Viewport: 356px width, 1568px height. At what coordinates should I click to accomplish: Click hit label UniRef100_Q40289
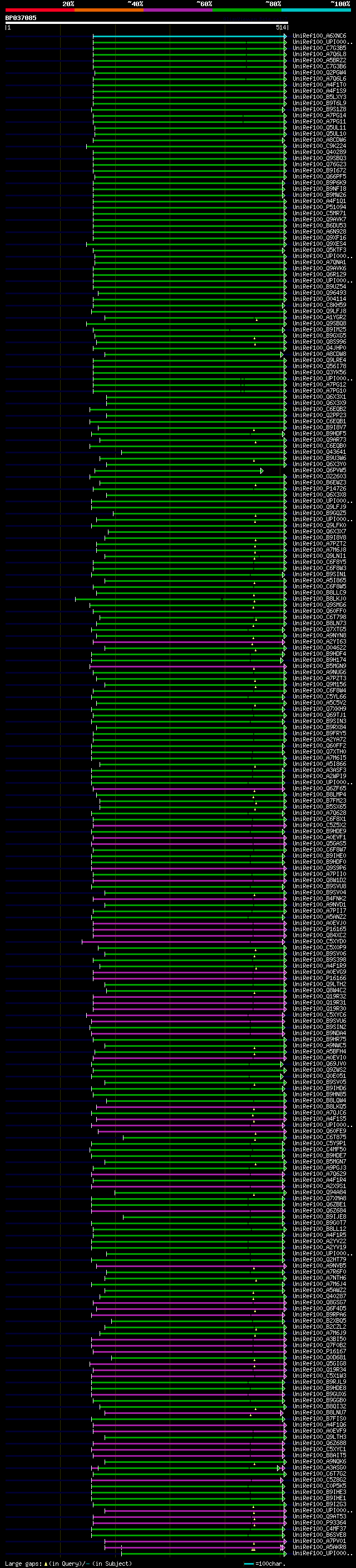pyautogui.click(x=319, y=152)
